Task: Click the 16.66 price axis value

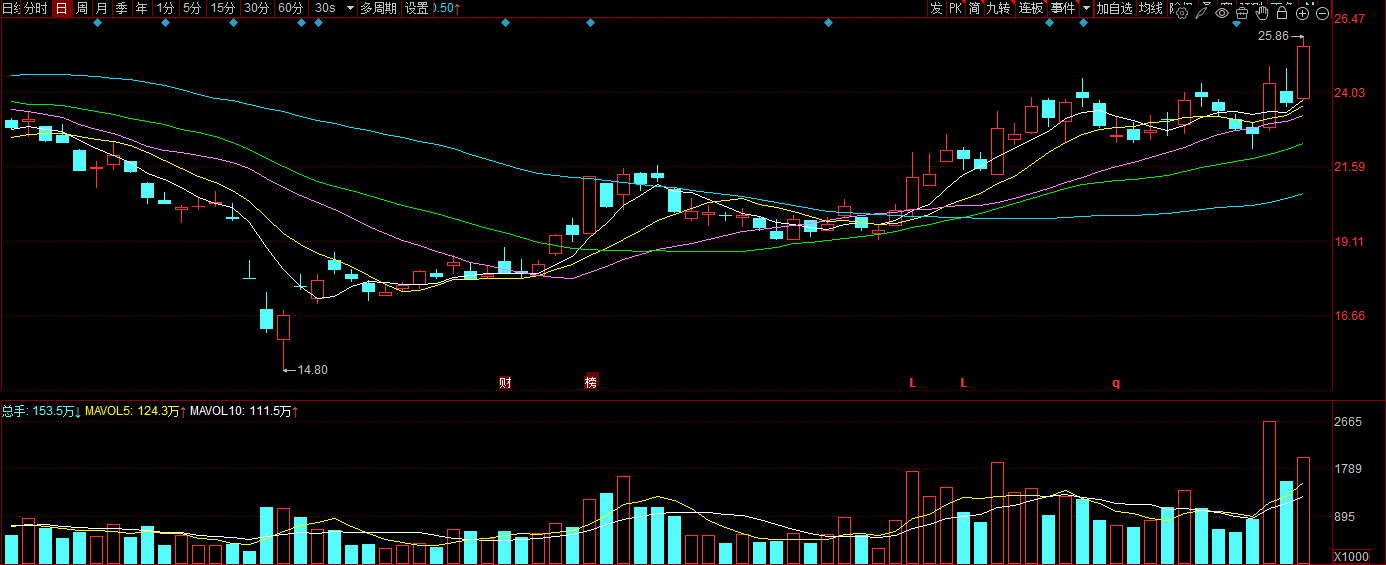Action: 1351,316
